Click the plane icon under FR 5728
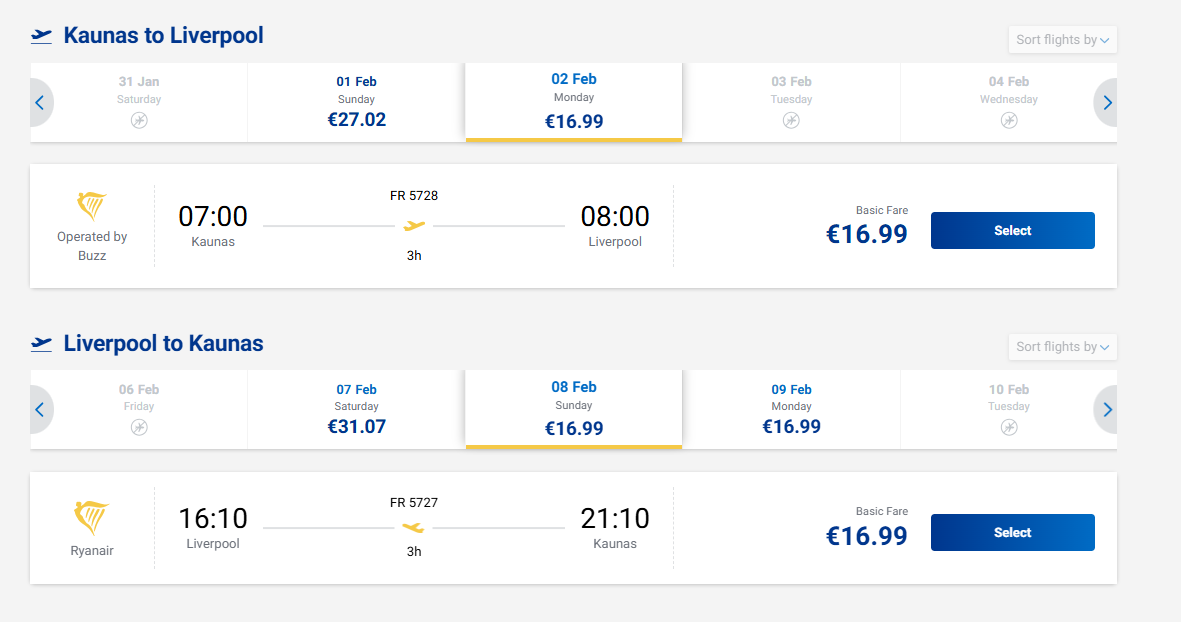Image resolution: width=1181 pixels, height=622 pixels. pyautogui.click(x=414, y=226)
